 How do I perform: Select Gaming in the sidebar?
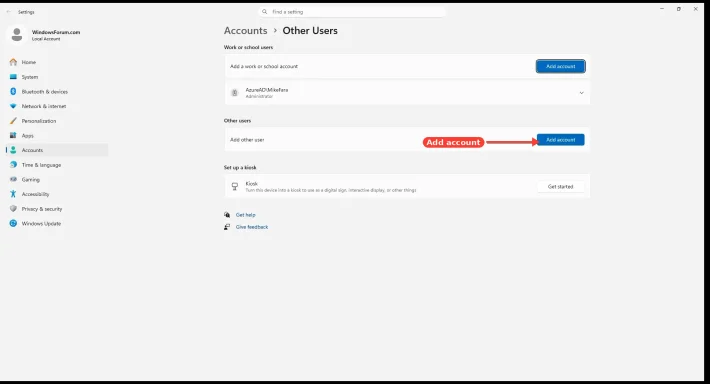pyautogui.click(x=31, y=179)
